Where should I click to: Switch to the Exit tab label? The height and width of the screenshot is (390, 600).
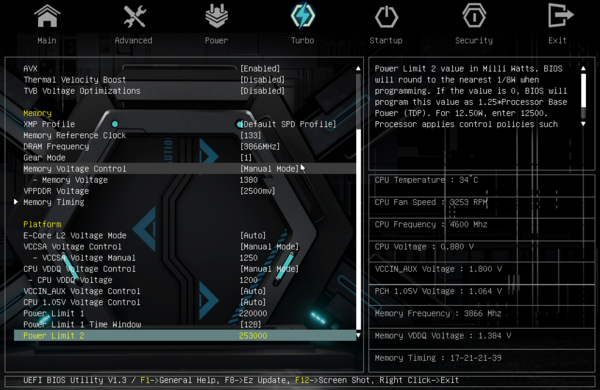557,41
